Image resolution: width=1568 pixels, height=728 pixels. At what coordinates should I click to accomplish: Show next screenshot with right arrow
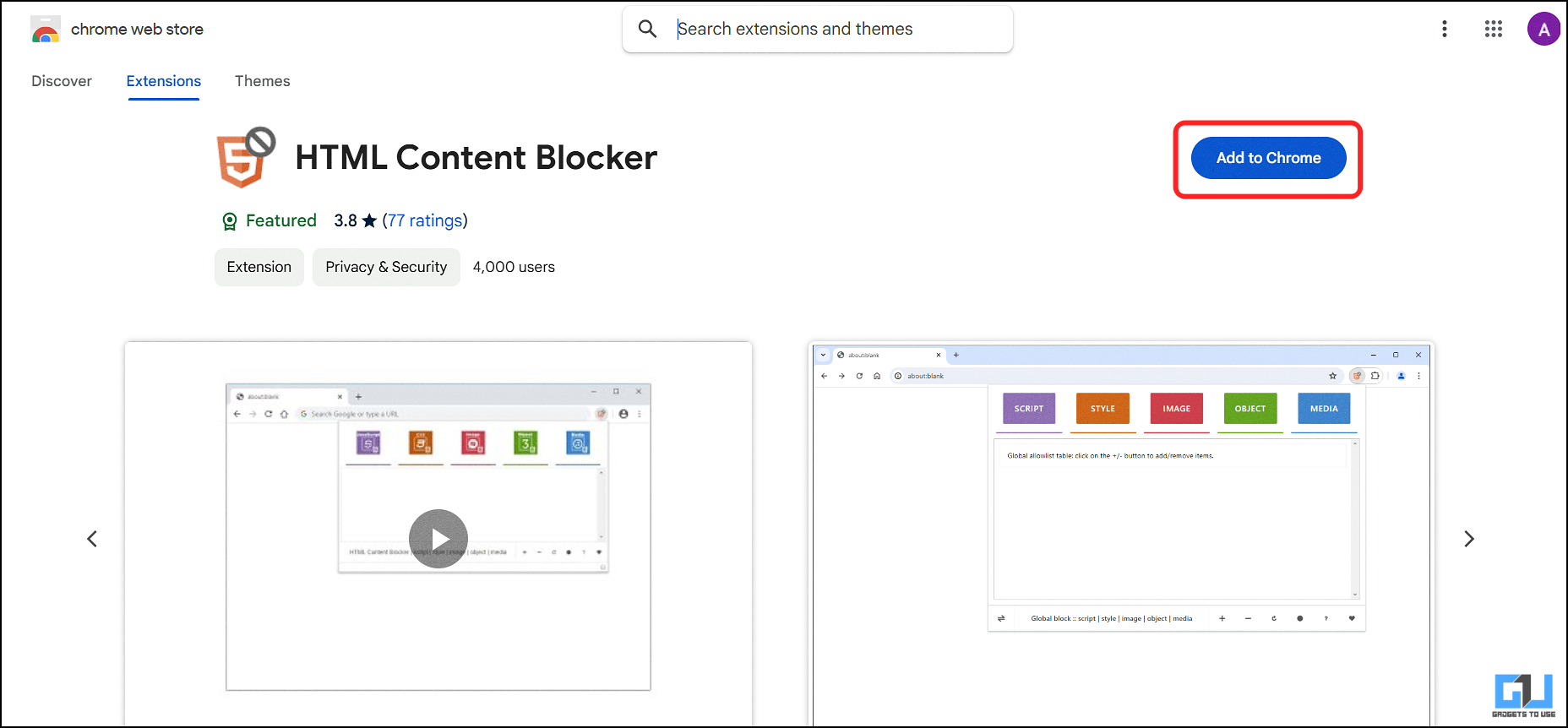(1469, 539)
